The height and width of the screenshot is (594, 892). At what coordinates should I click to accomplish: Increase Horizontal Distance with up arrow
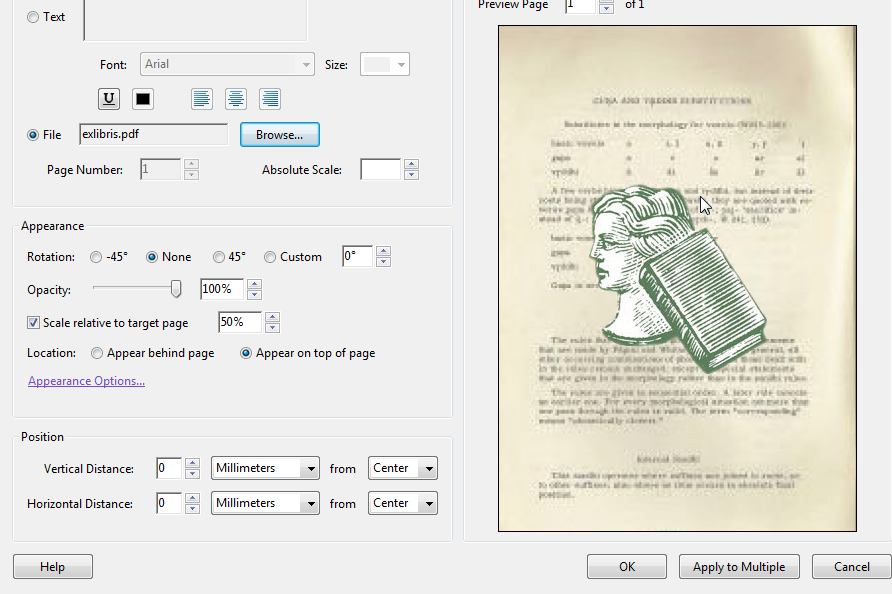click(192, 498)
